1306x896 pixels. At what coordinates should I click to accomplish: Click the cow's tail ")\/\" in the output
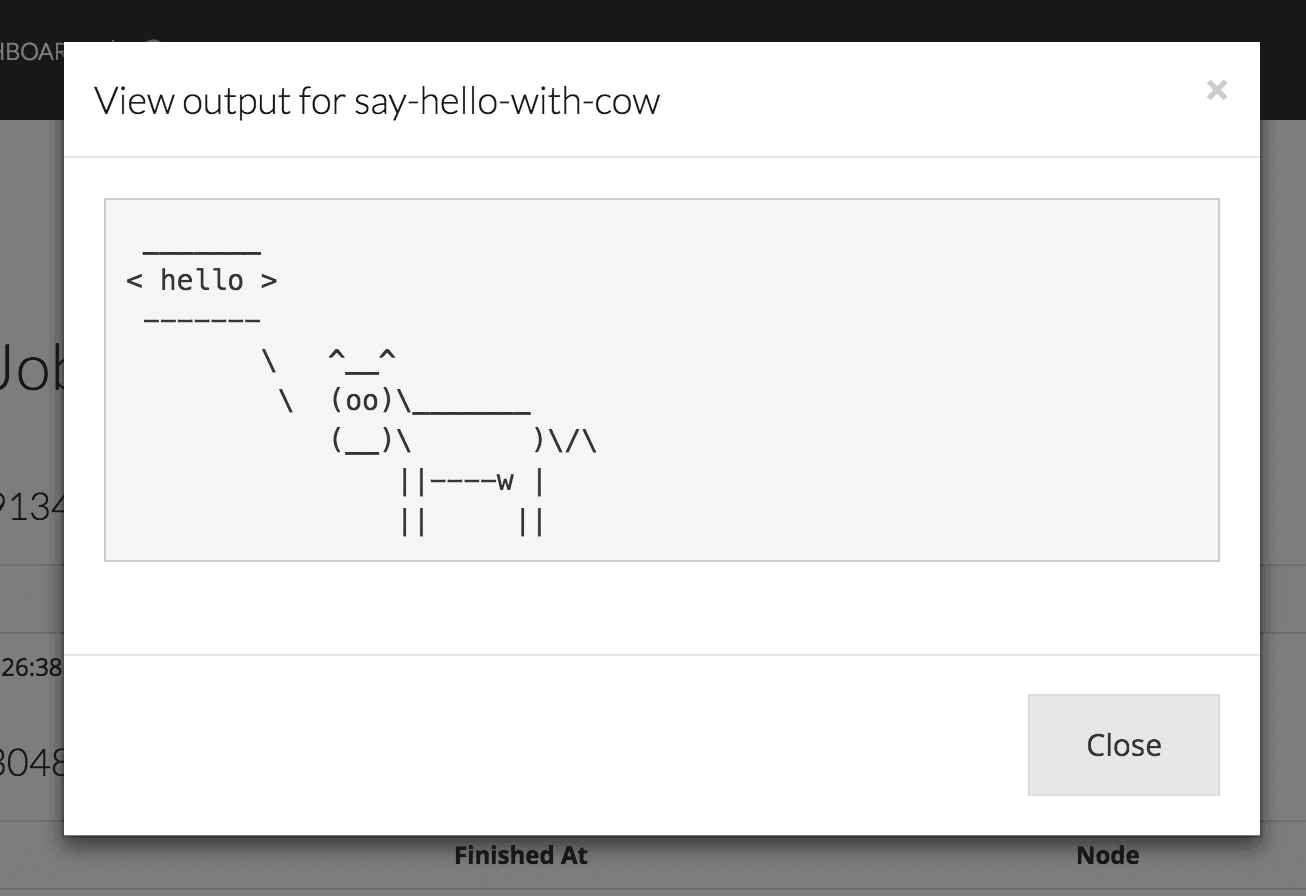[565, 441]
